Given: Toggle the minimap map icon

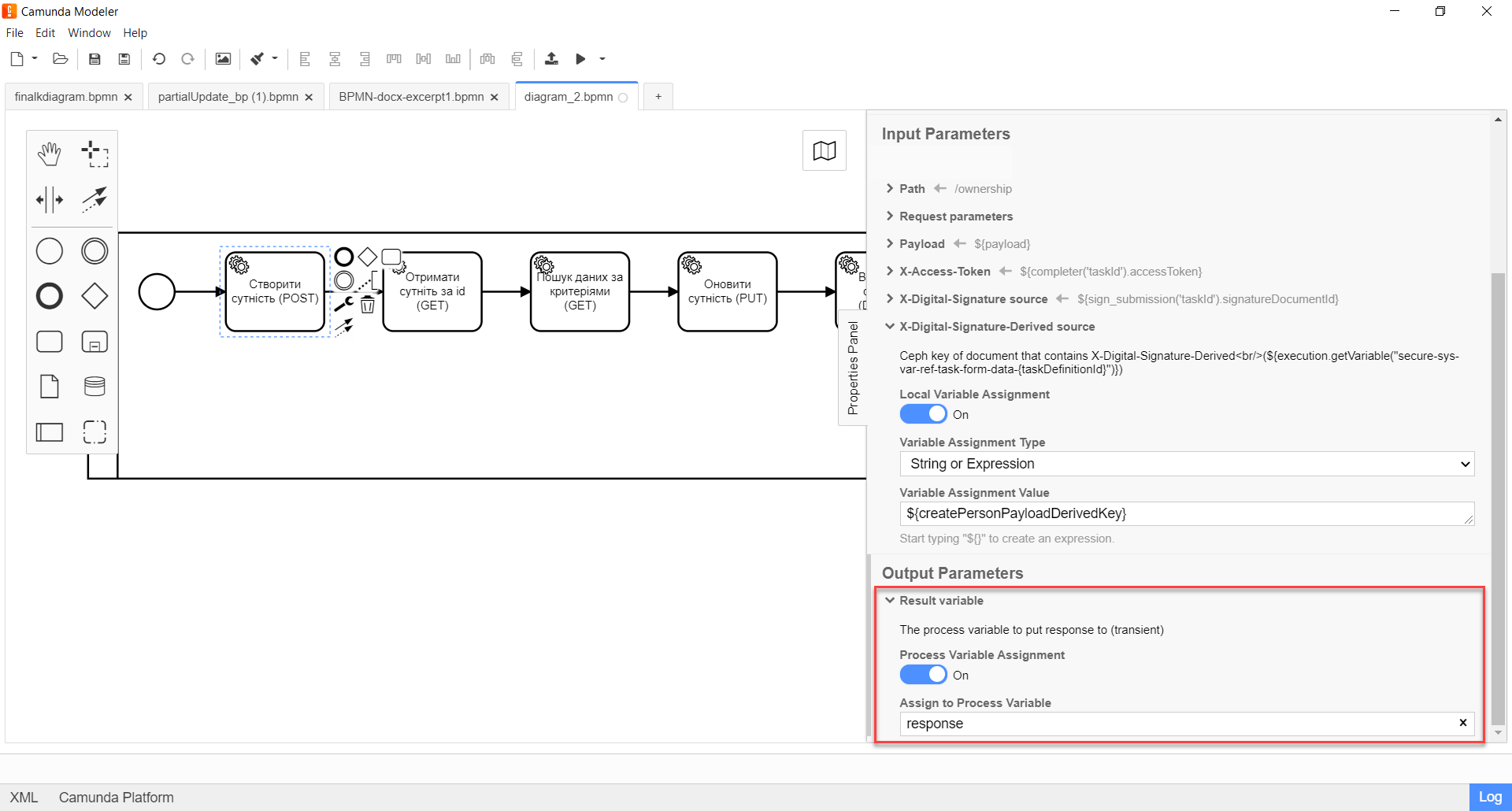Looking at the screenshot, I should pyautogui.click(x=824, y=150).
